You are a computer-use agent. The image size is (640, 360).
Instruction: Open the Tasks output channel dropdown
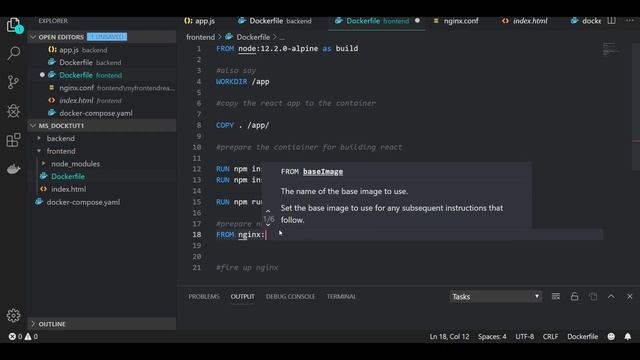[496, 297]
